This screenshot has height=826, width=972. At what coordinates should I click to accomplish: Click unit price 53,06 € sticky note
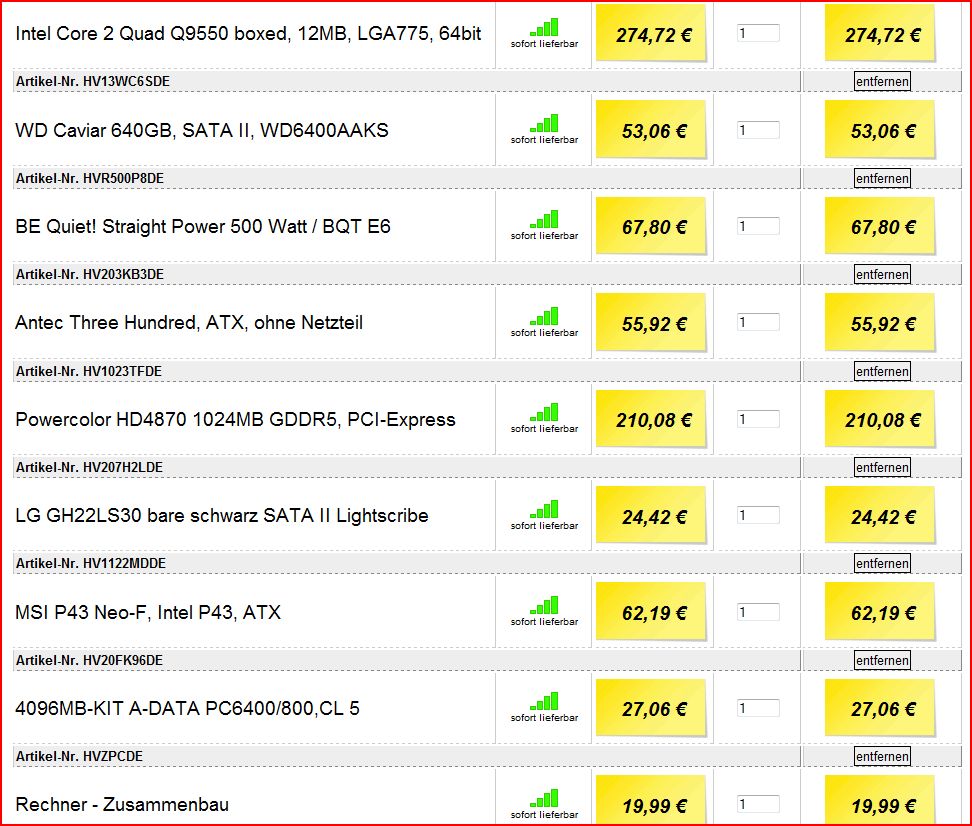(x=651, y=130)
